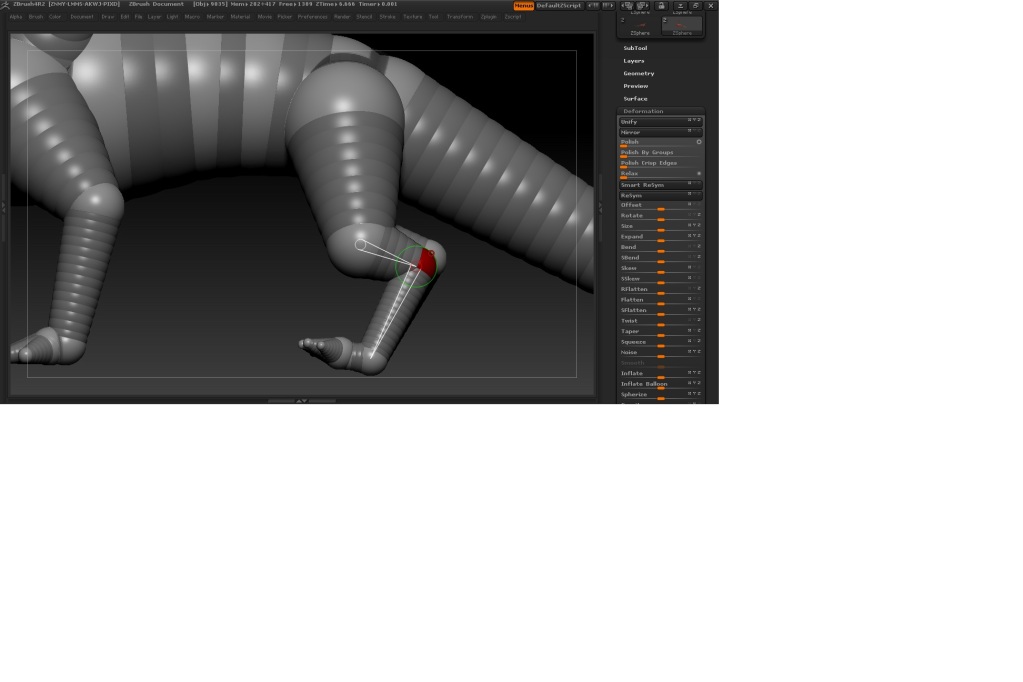This screenshot has height=682, width=1023.
Task: Click the Noise deformation slider handle
Action: tap(660, 356)
